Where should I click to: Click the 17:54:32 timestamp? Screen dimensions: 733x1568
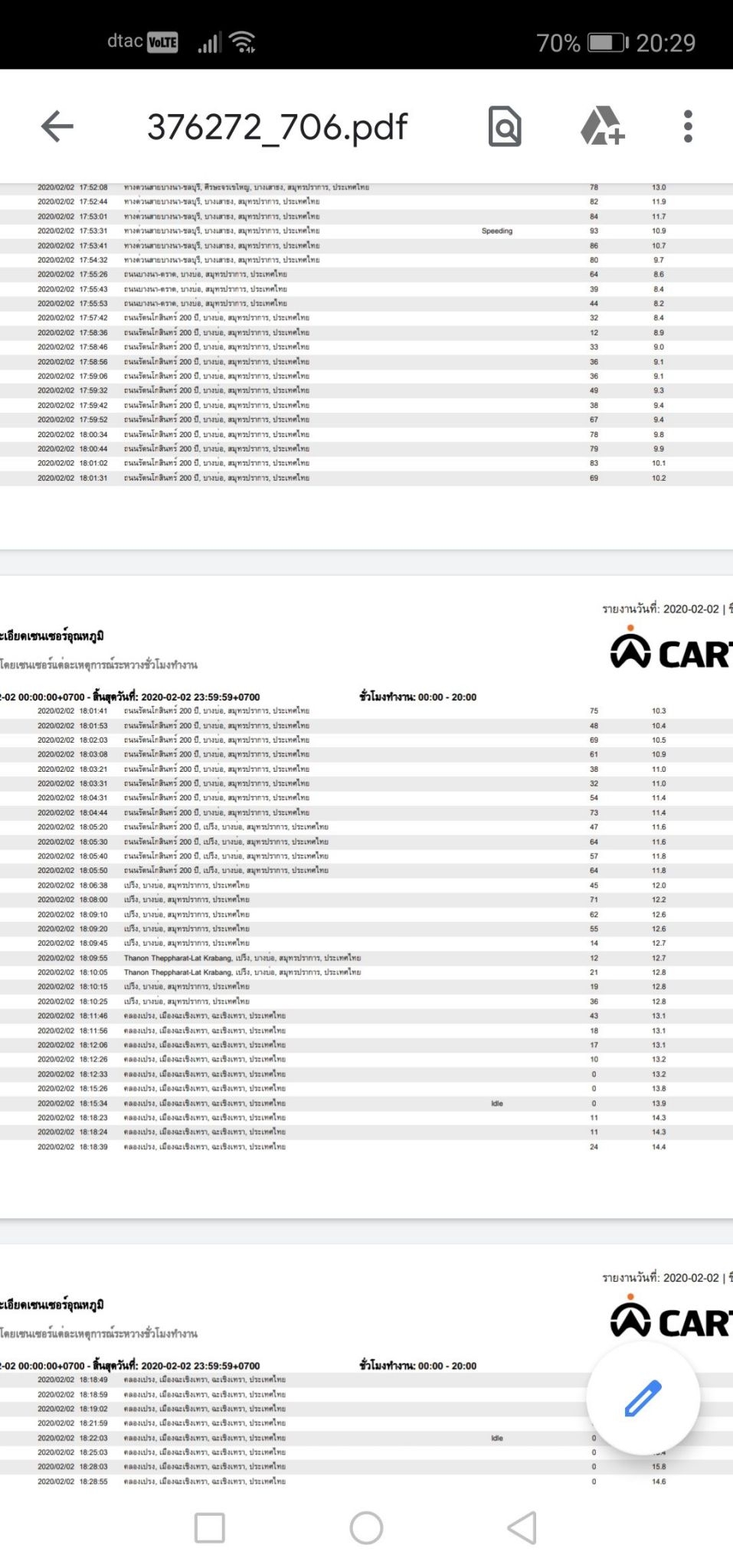tap(93, 260)
